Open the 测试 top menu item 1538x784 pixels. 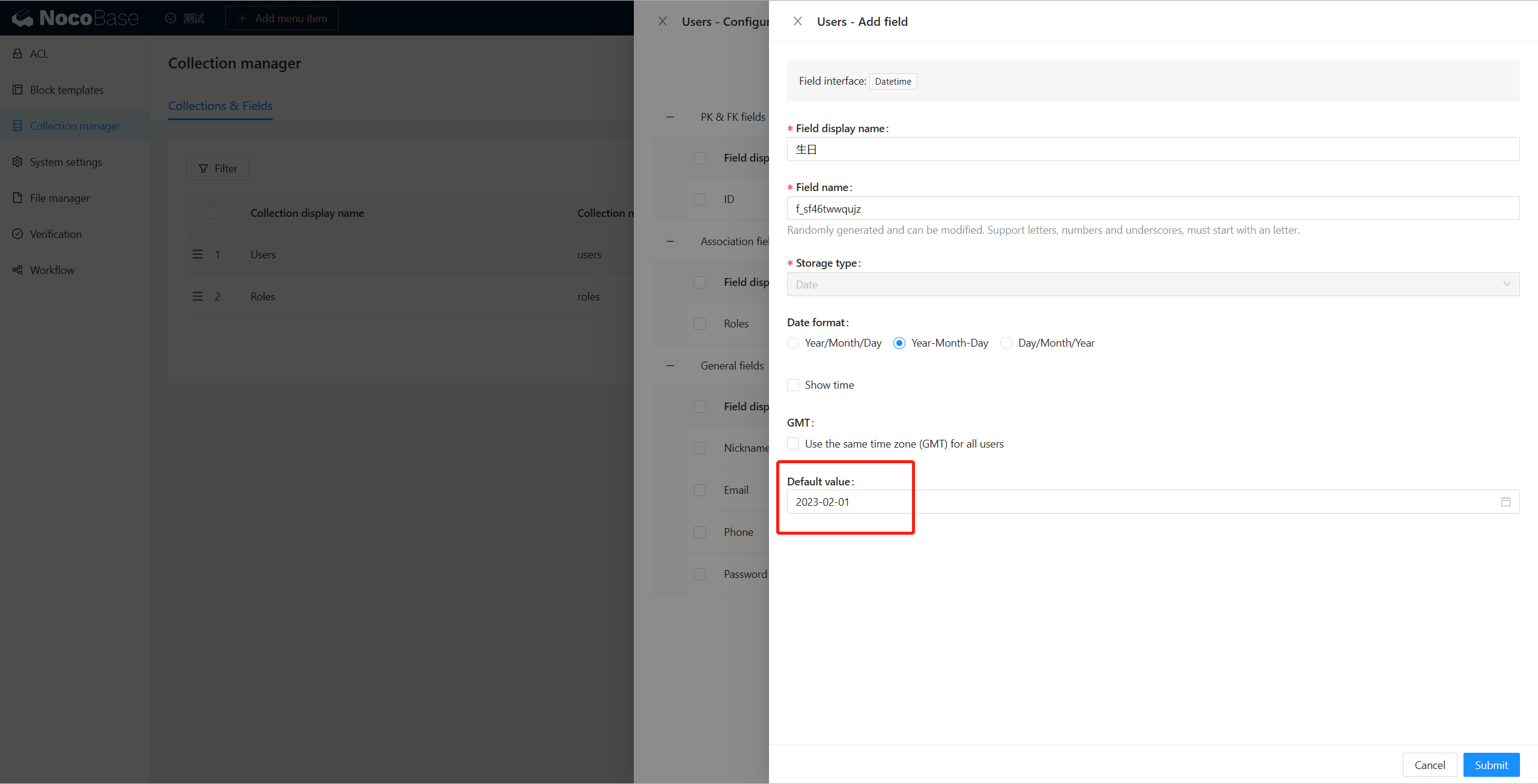coord(185,18)
